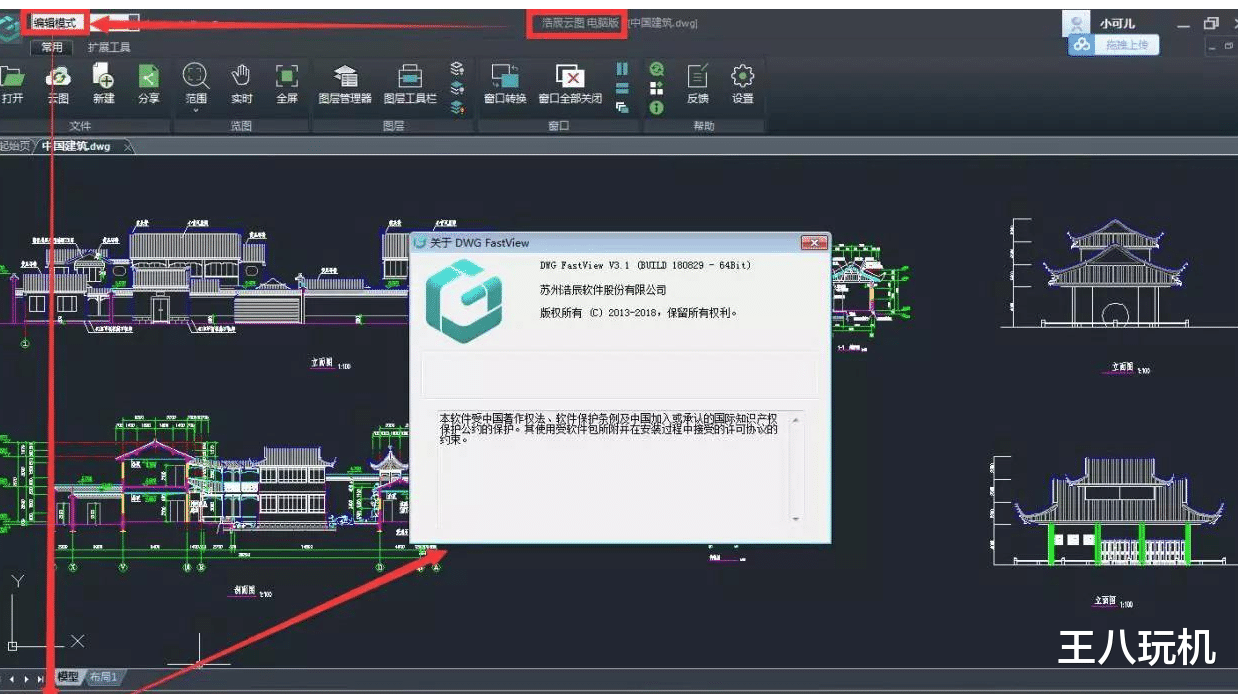The image size is (1238, 694).
Task: Click the 览图 group label
Action: click(241, 126)
